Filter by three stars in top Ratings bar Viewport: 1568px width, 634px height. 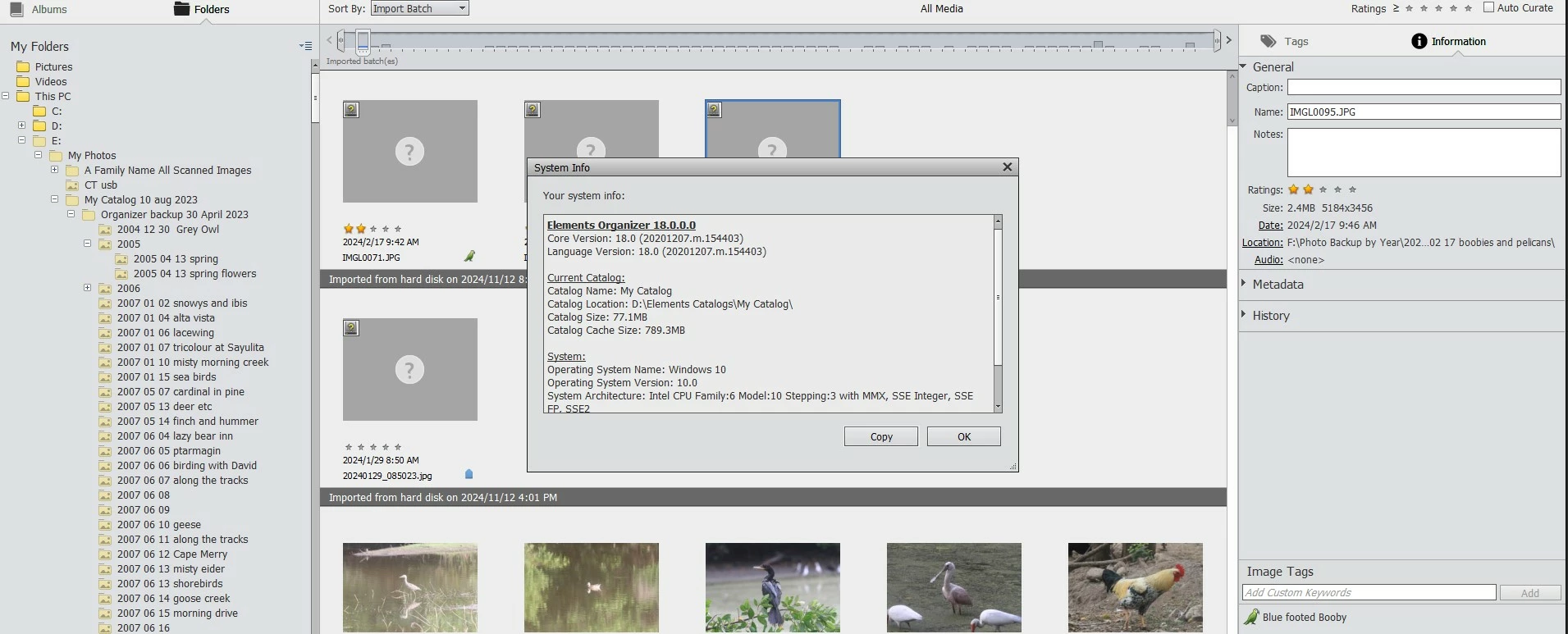pos(1438,8)
